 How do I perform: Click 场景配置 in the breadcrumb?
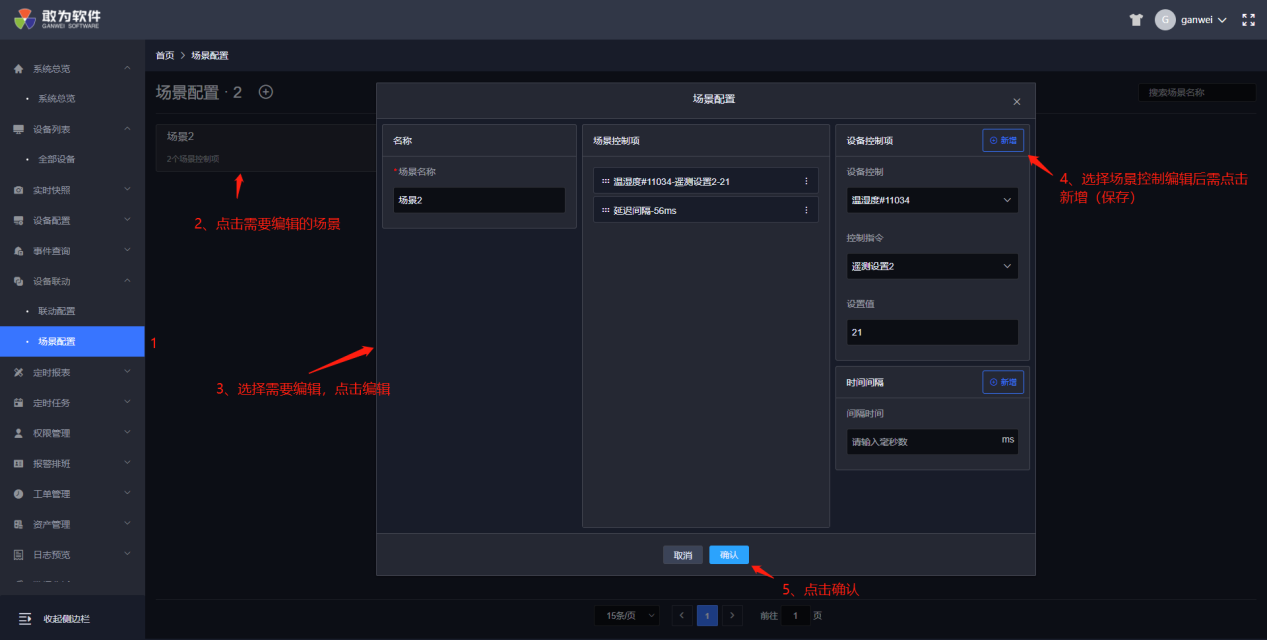point(209,55)
